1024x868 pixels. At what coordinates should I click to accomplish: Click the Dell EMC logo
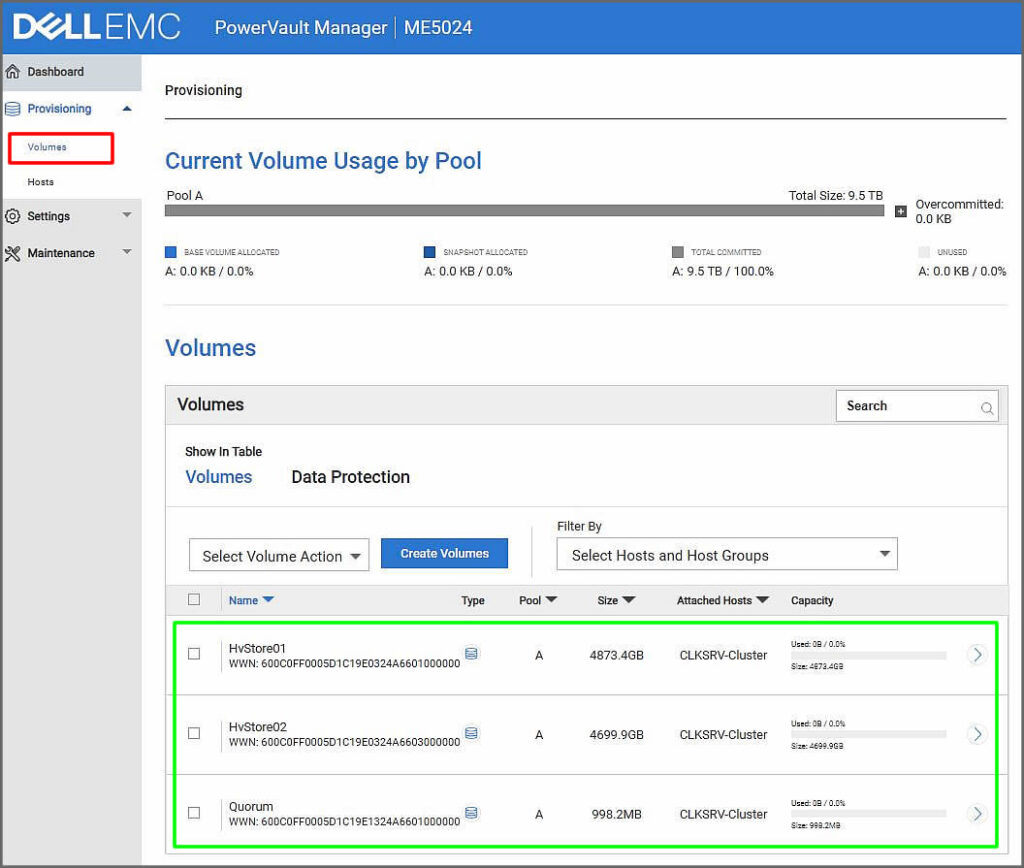click(97, 27)
